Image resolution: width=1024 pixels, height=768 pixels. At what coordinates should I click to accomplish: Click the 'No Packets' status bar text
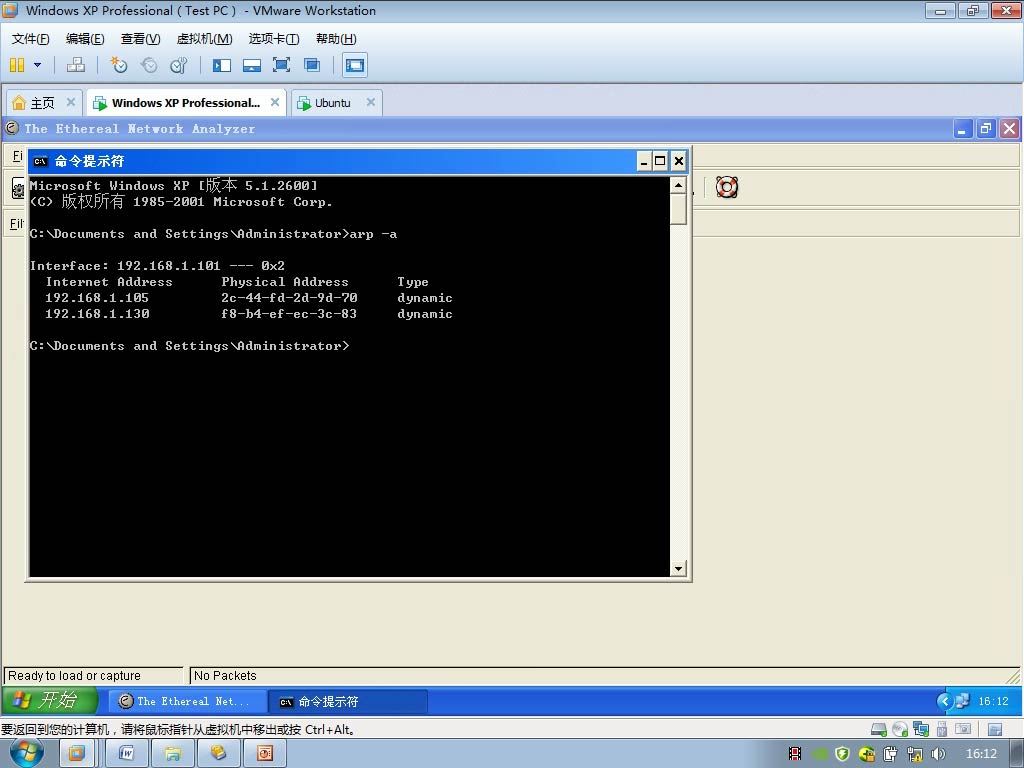[225, 675]
